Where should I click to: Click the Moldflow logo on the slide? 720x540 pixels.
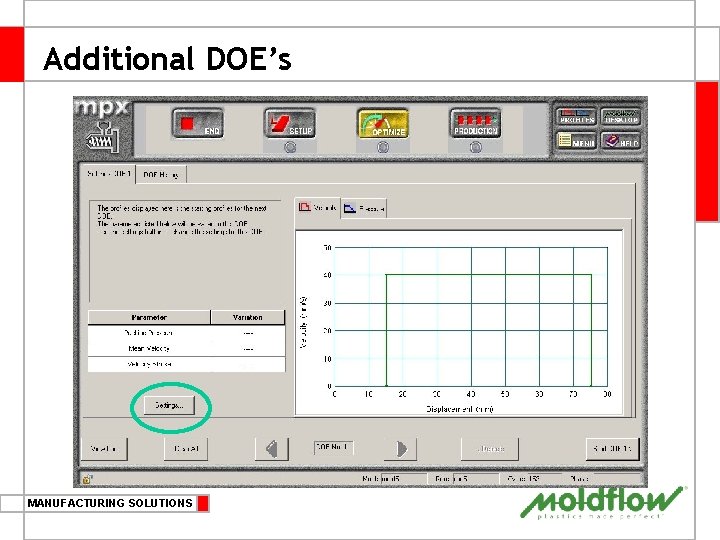602,502
